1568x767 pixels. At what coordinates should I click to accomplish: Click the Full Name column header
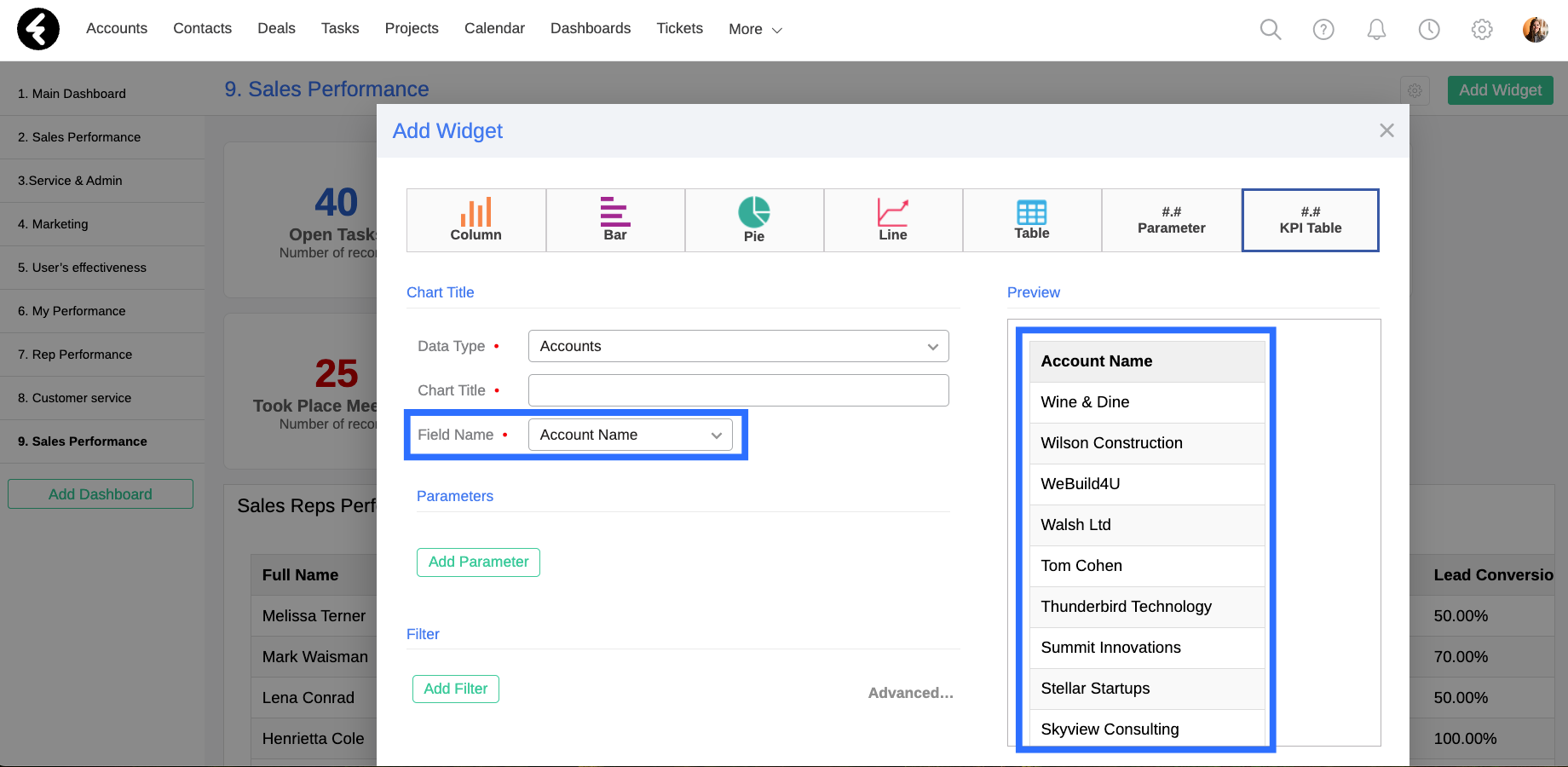point(300,575)
